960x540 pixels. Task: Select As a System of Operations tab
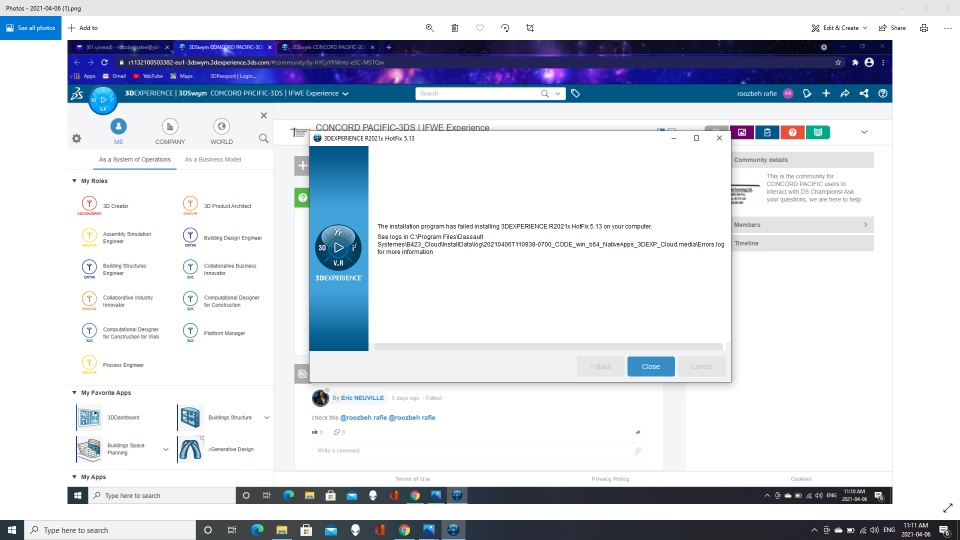135,159
